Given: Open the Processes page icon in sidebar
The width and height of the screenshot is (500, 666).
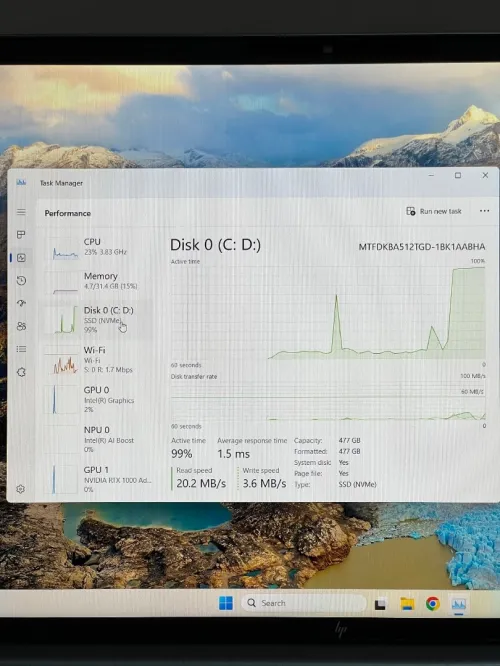Looking at the screenshot, I should pyautogui.click(x=21, y=234).
